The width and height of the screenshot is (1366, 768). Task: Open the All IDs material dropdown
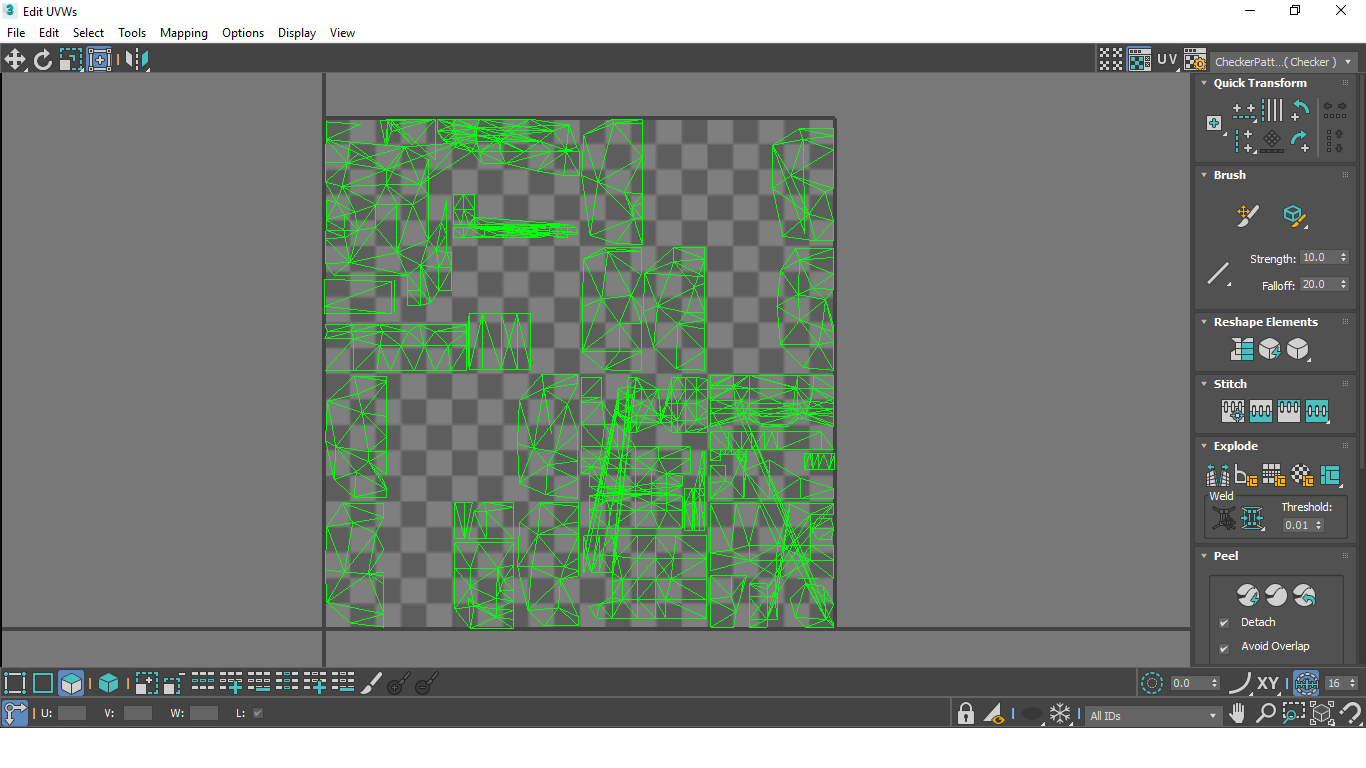1153,715
